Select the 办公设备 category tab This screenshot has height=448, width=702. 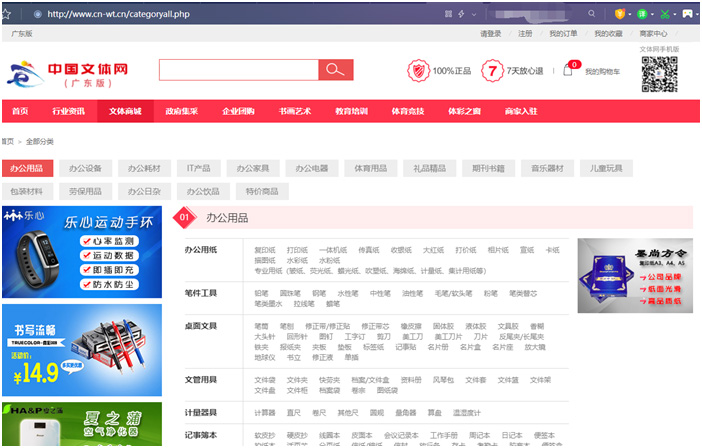coord(86,168)
